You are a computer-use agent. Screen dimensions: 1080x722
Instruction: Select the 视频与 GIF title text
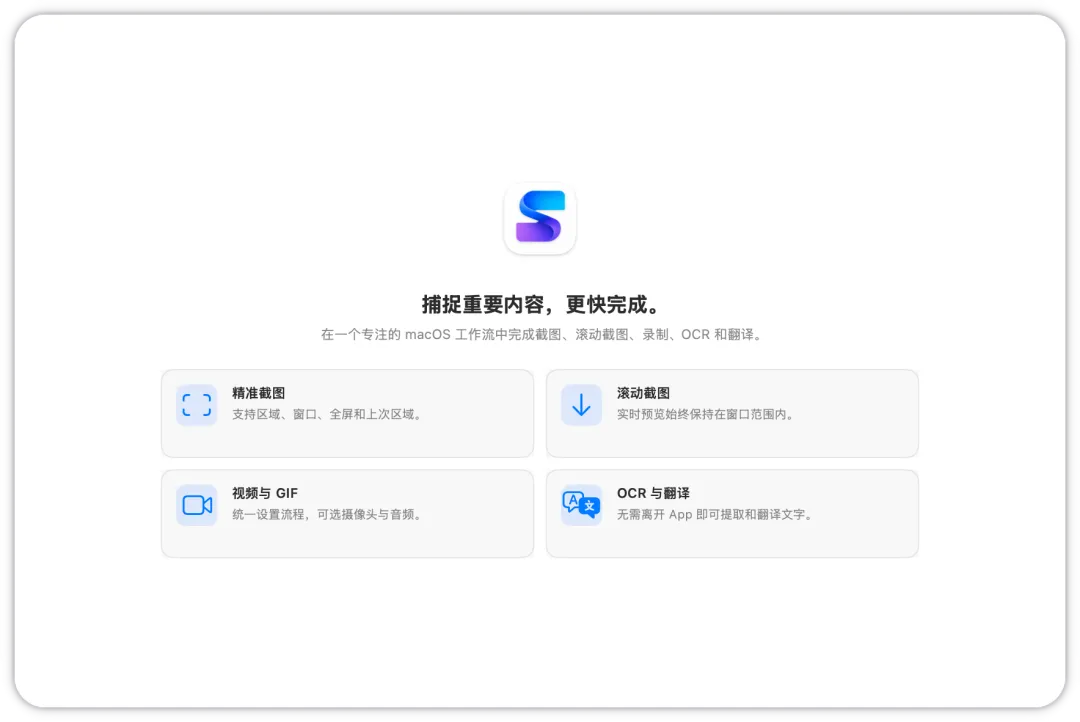click(264, 493)
